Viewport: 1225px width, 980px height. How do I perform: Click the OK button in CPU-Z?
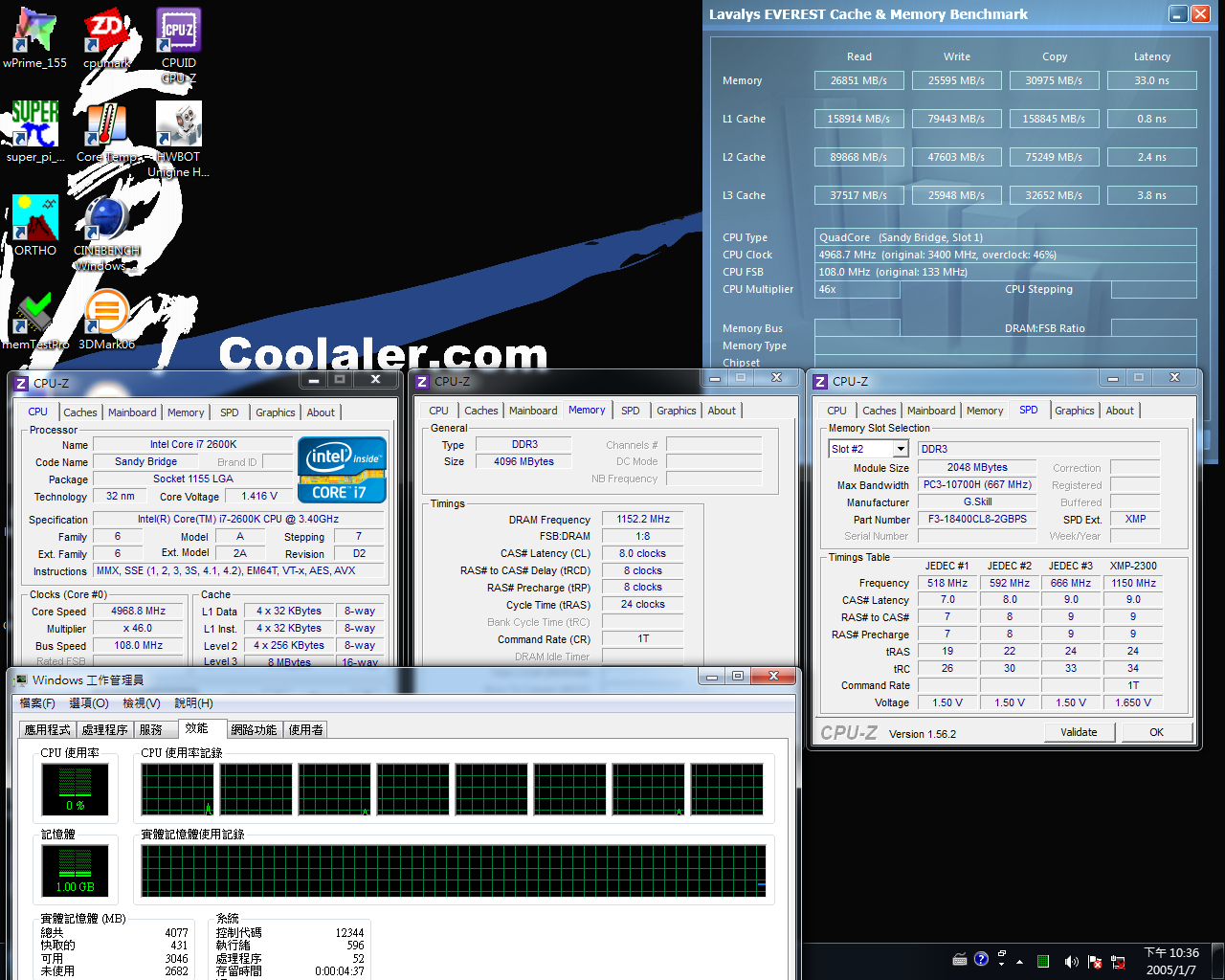[x=1156, y=732]
